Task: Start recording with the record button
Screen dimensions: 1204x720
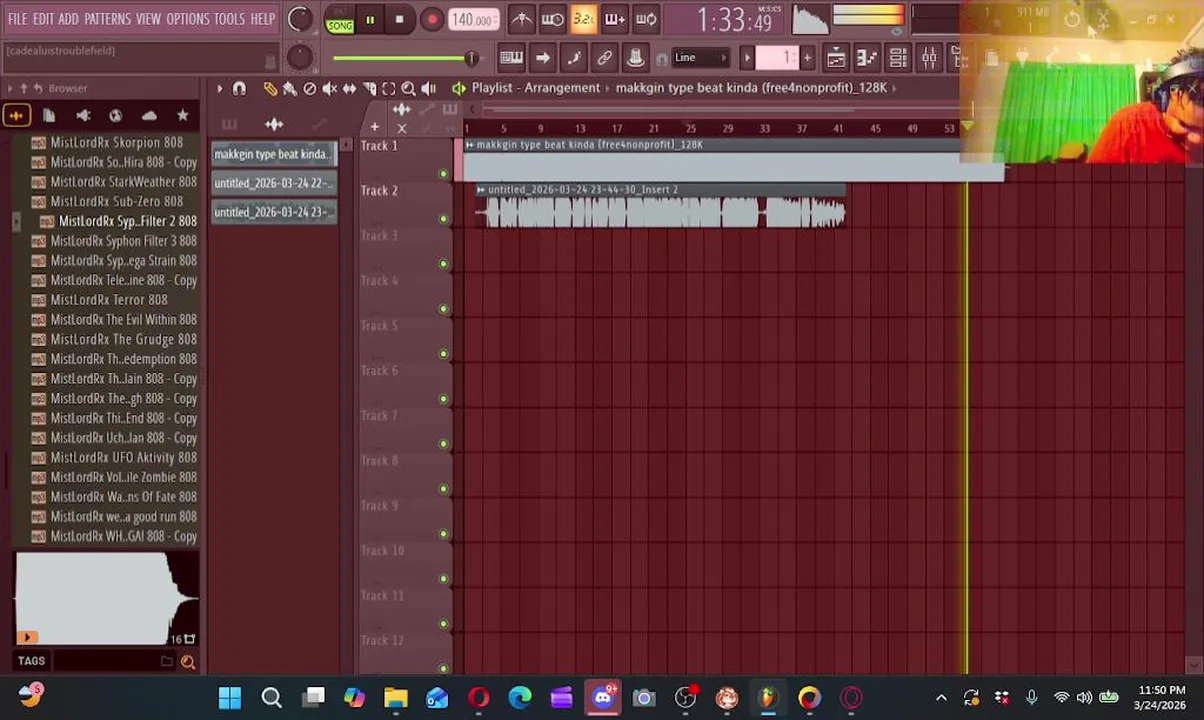Action: click(431, 20)
